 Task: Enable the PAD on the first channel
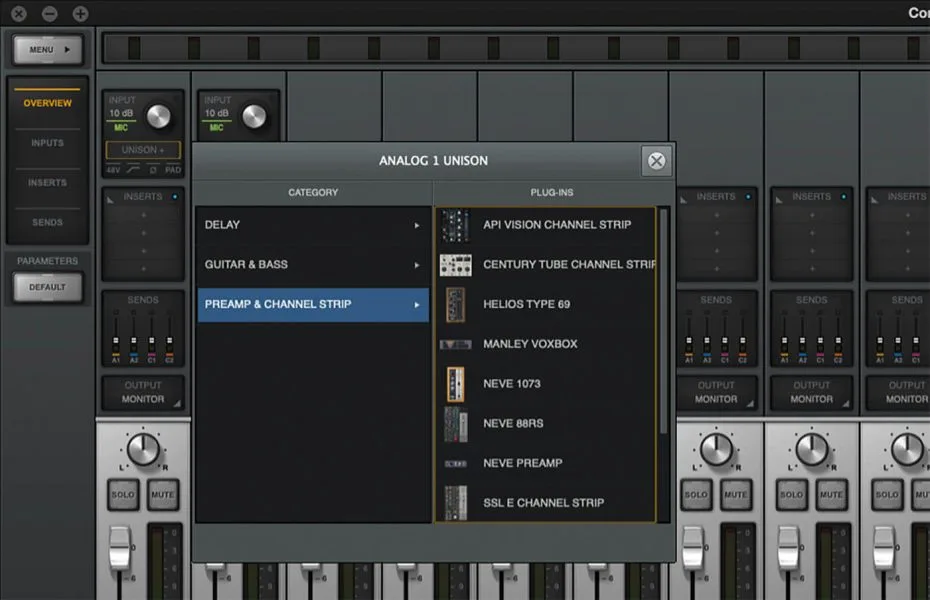click(173, 170)
